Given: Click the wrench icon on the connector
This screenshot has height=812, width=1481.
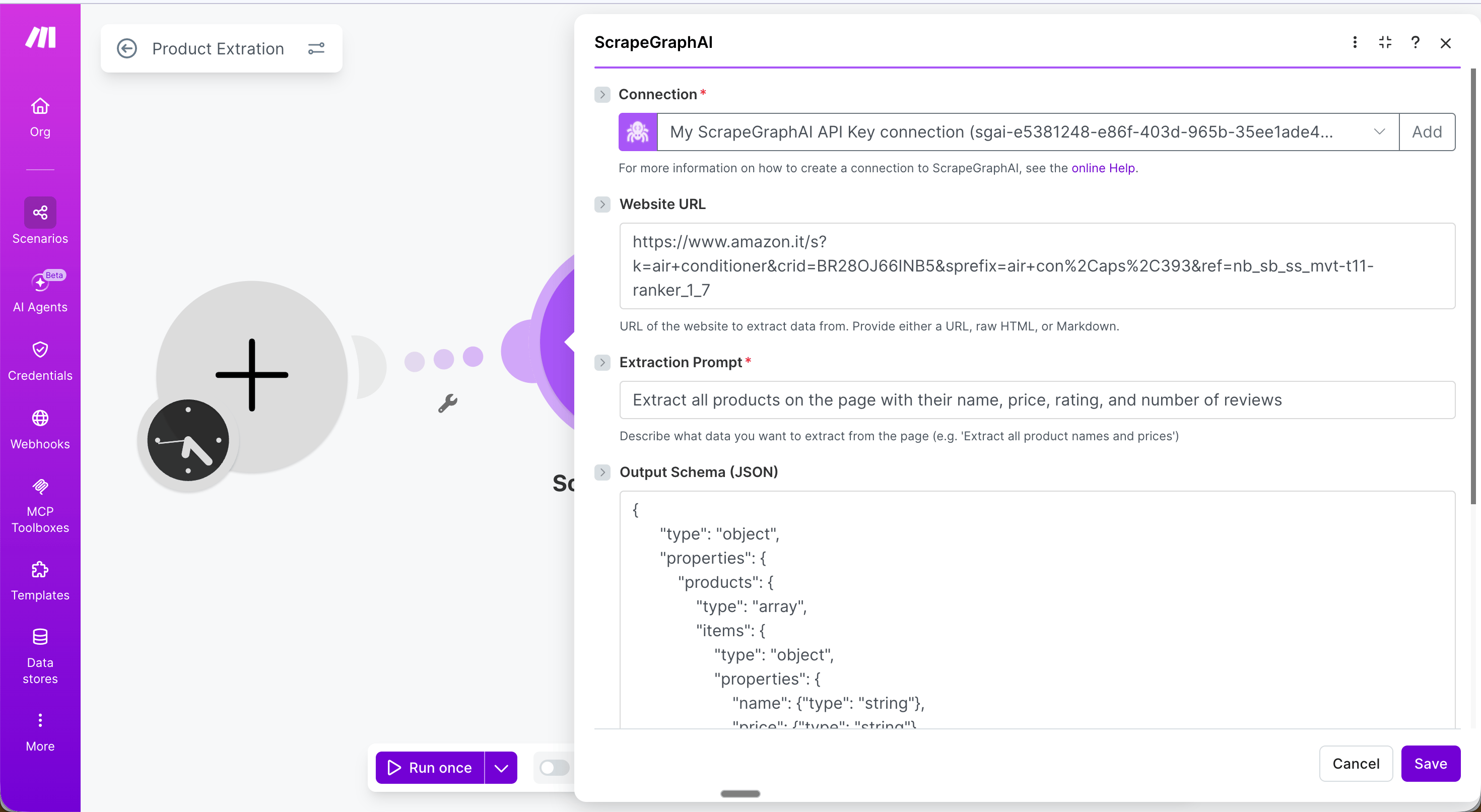Looking at the screenshot, I should [x=448, y=403].
